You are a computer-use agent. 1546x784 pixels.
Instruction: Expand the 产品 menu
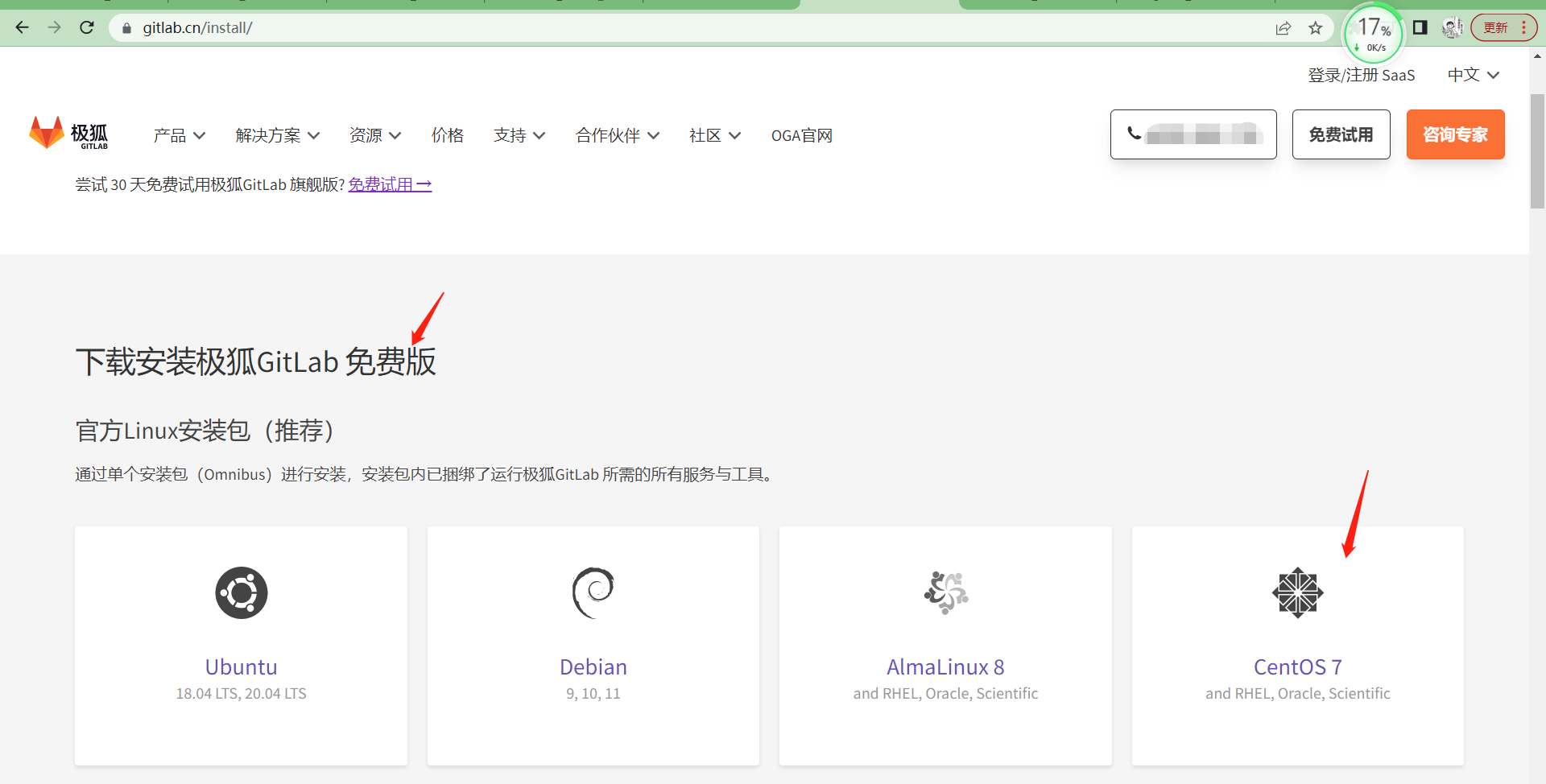pyautogui.click(x=180, y=135)
